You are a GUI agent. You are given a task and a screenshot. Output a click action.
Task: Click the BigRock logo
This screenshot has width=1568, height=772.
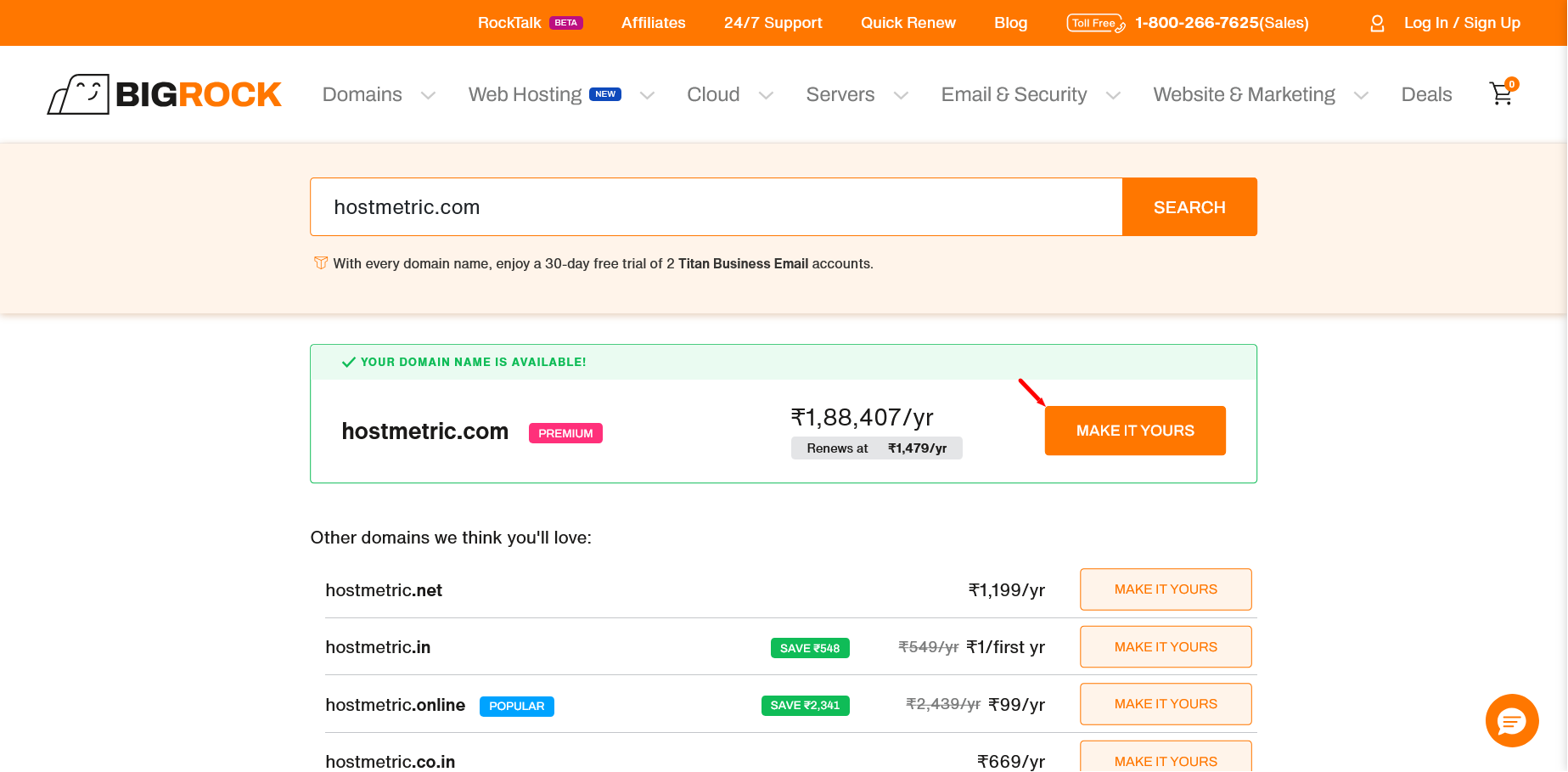tap(164, 94)
